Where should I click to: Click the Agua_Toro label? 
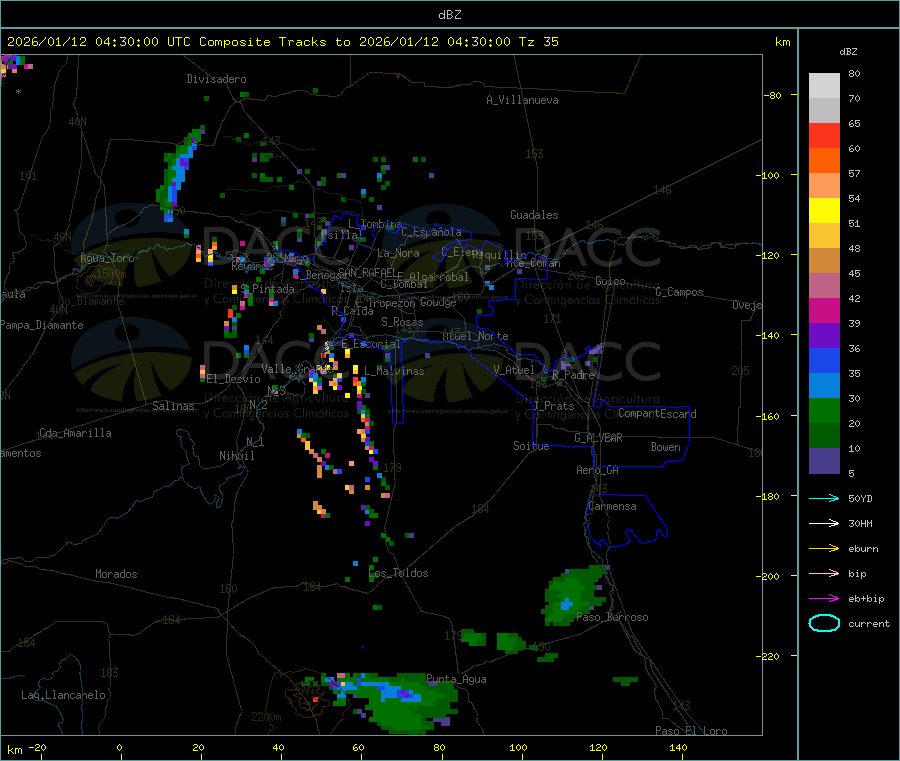click(x=107, y=258)
